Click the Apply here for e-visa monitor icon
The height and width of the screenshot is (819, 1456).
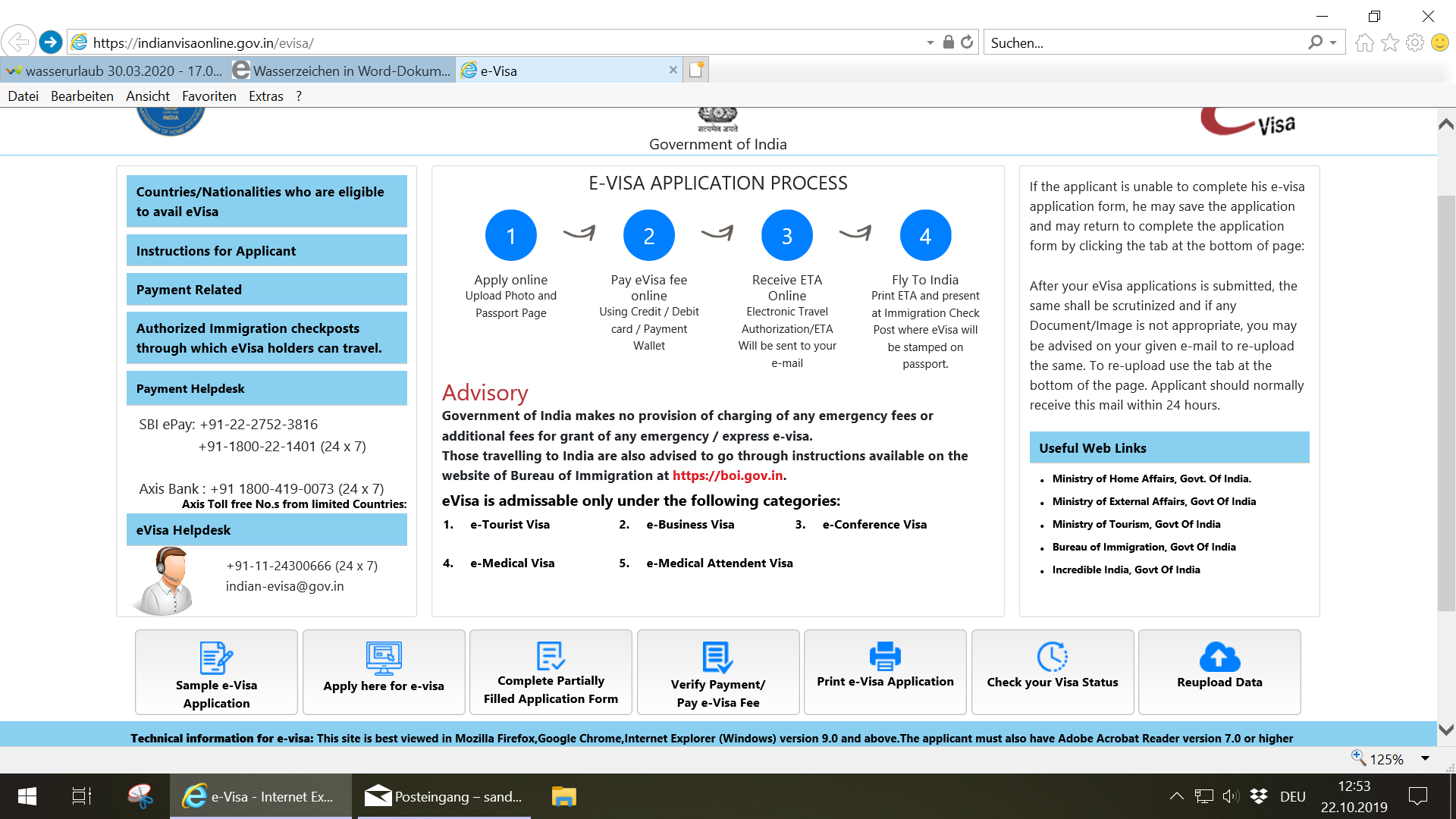pos(384,657)
